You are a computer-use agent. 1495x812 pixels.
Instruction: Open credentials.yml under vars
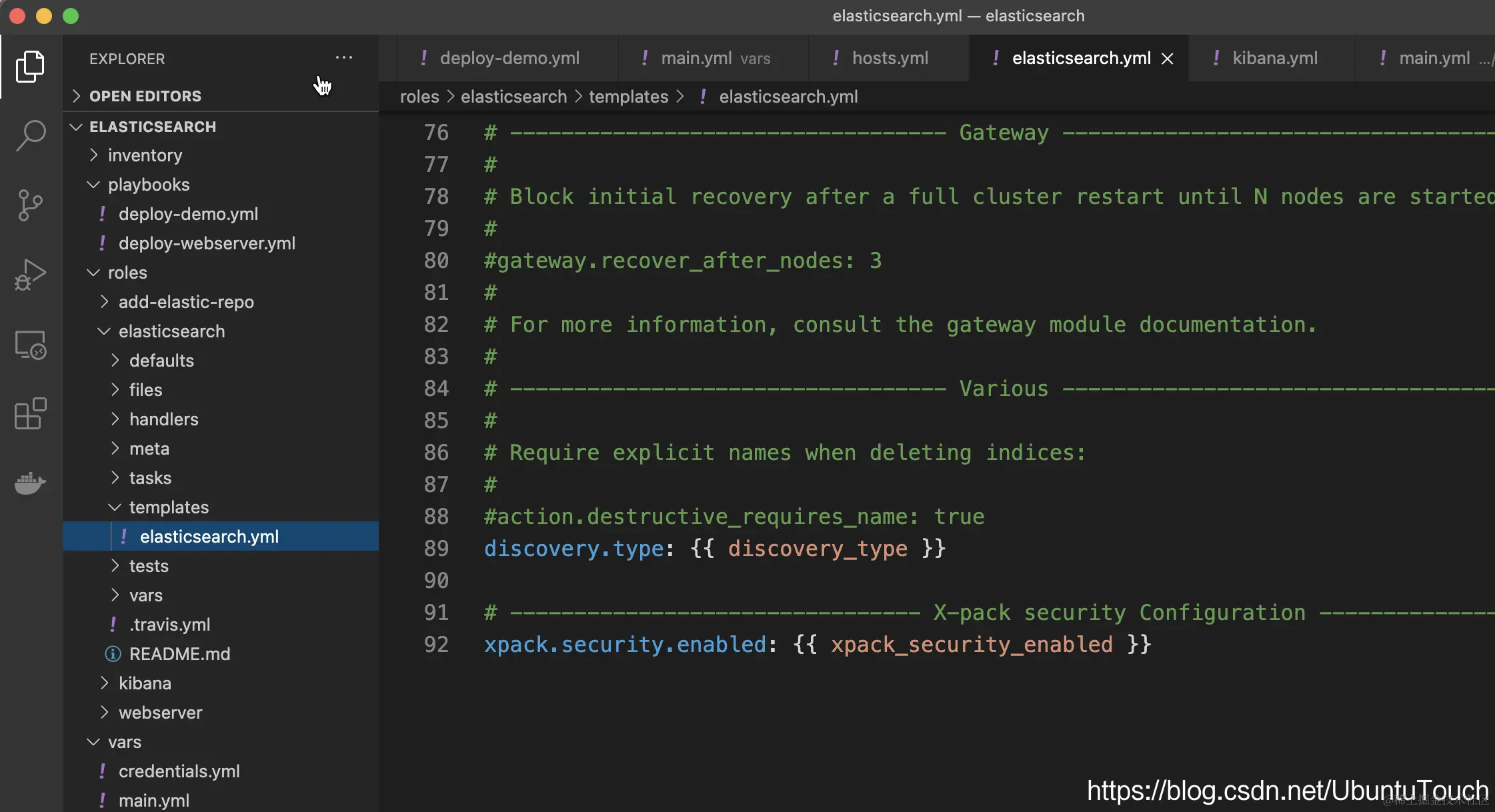[x=179, y=771]
